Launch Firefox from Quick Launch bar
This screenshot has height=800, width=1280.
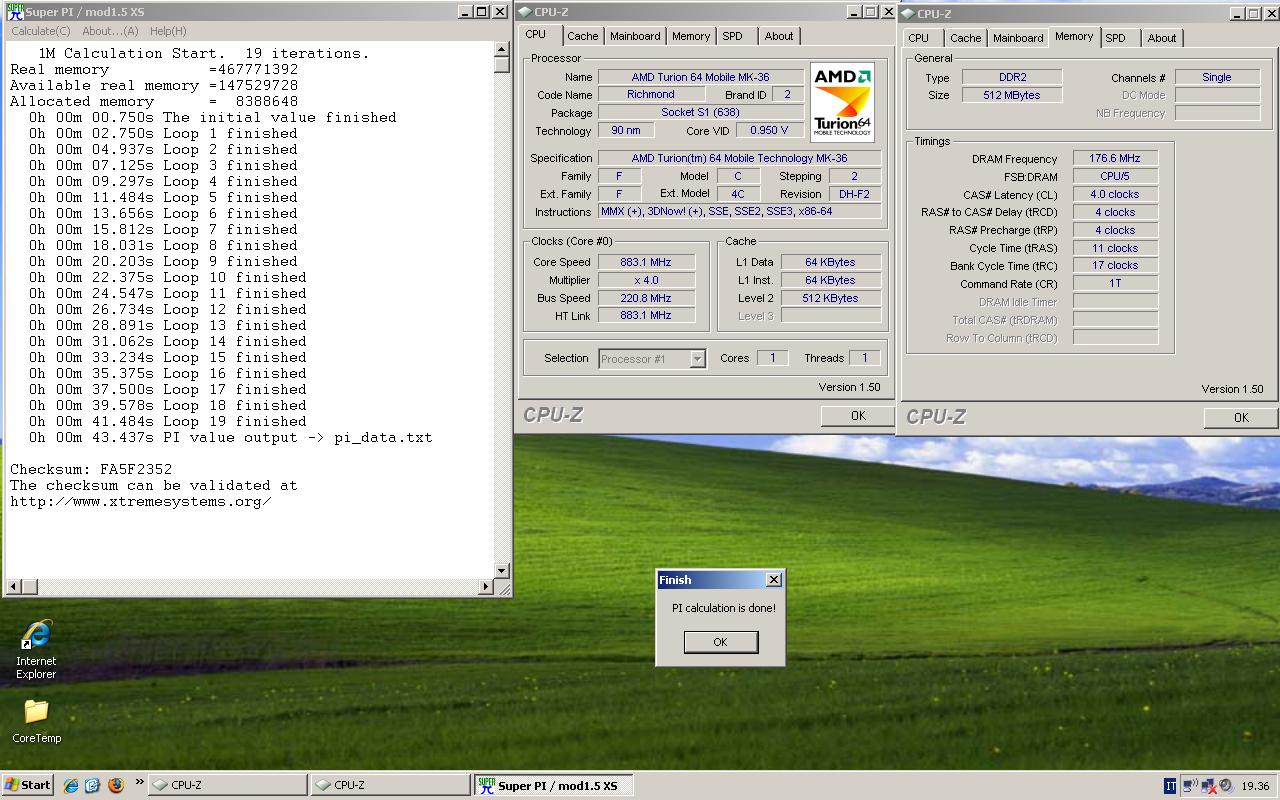[x=114, y=785]
